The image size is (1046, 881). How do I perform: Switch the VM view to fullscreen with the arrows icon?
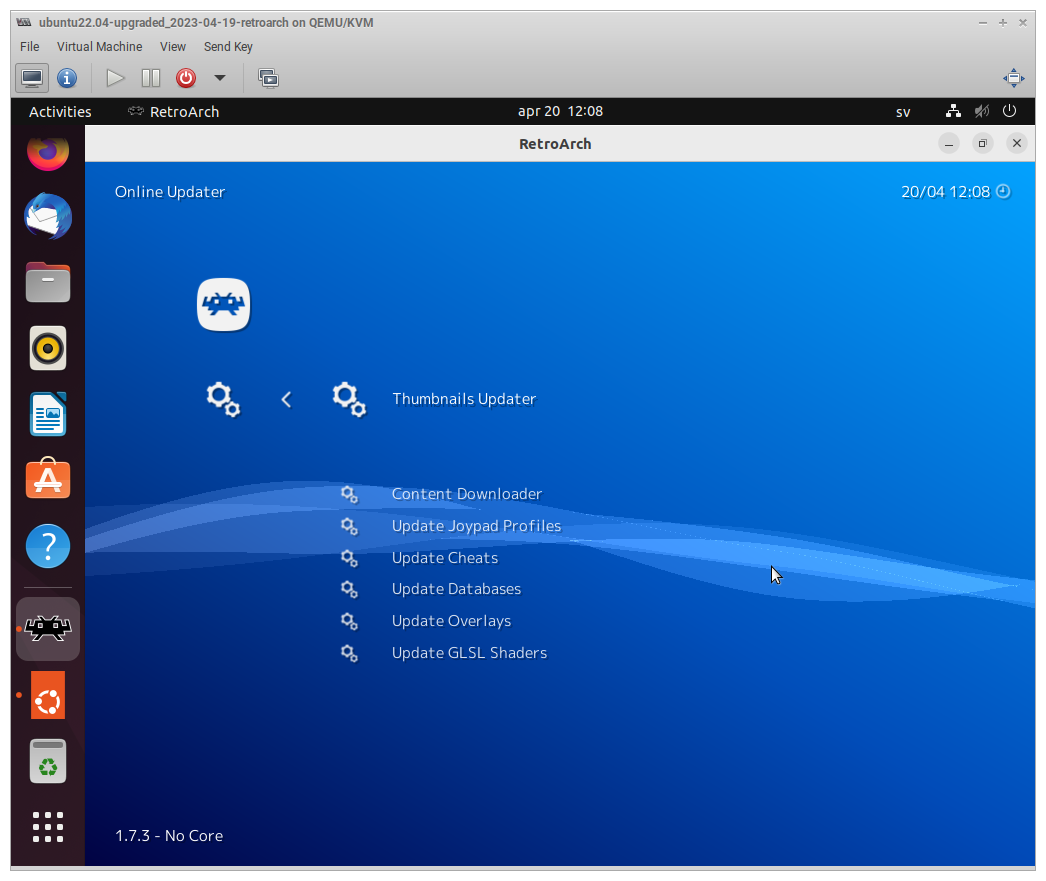pos(1013,78)
